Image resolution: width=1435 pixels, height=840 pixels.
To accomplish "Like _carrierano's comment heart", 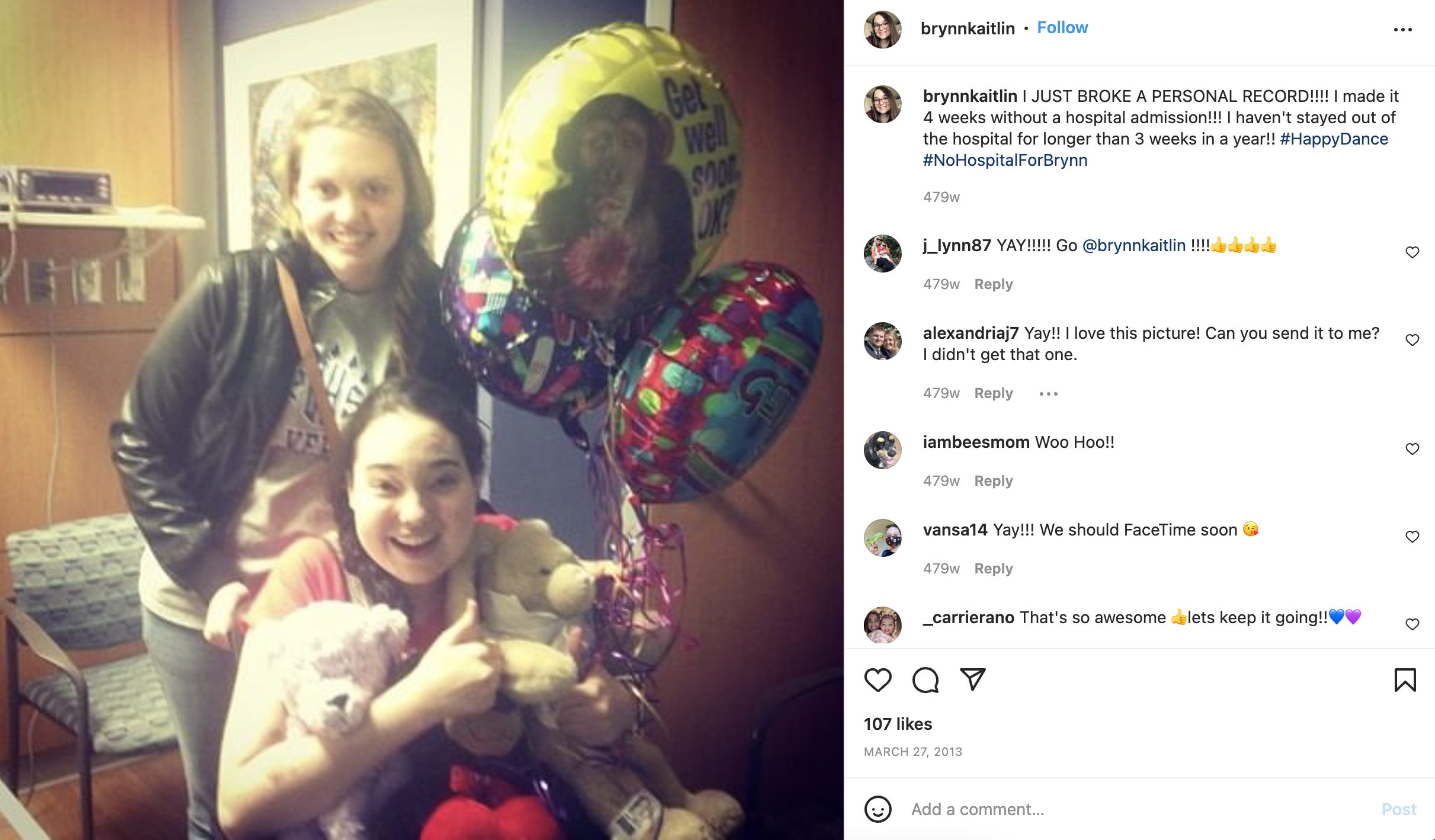I will tap(1412, 624).
